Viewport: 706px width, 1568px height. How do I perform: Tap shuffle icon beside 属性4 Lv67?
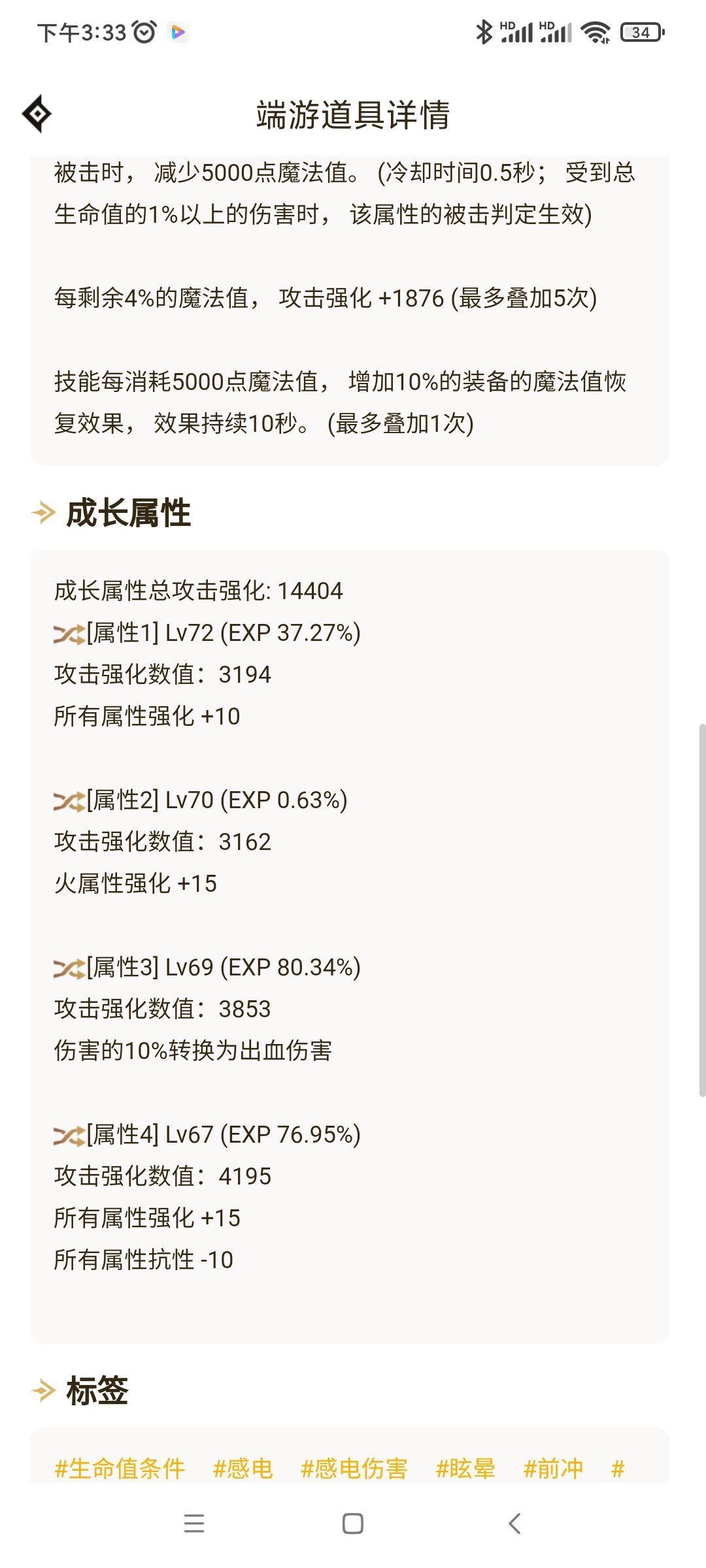[x=69, y=1135]
